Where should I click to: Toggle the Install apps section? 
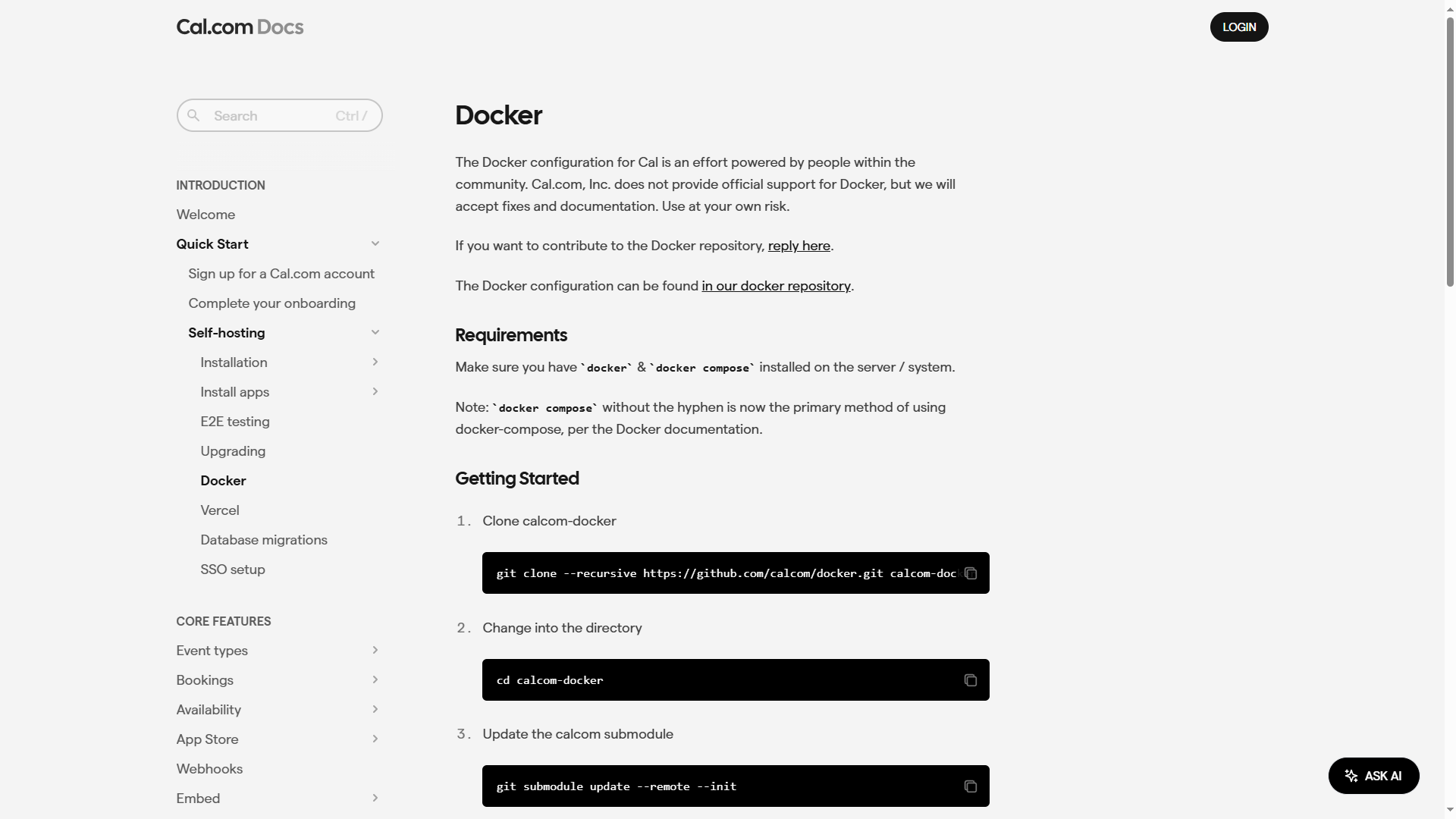pyautogui.click(x=376, y=392)
